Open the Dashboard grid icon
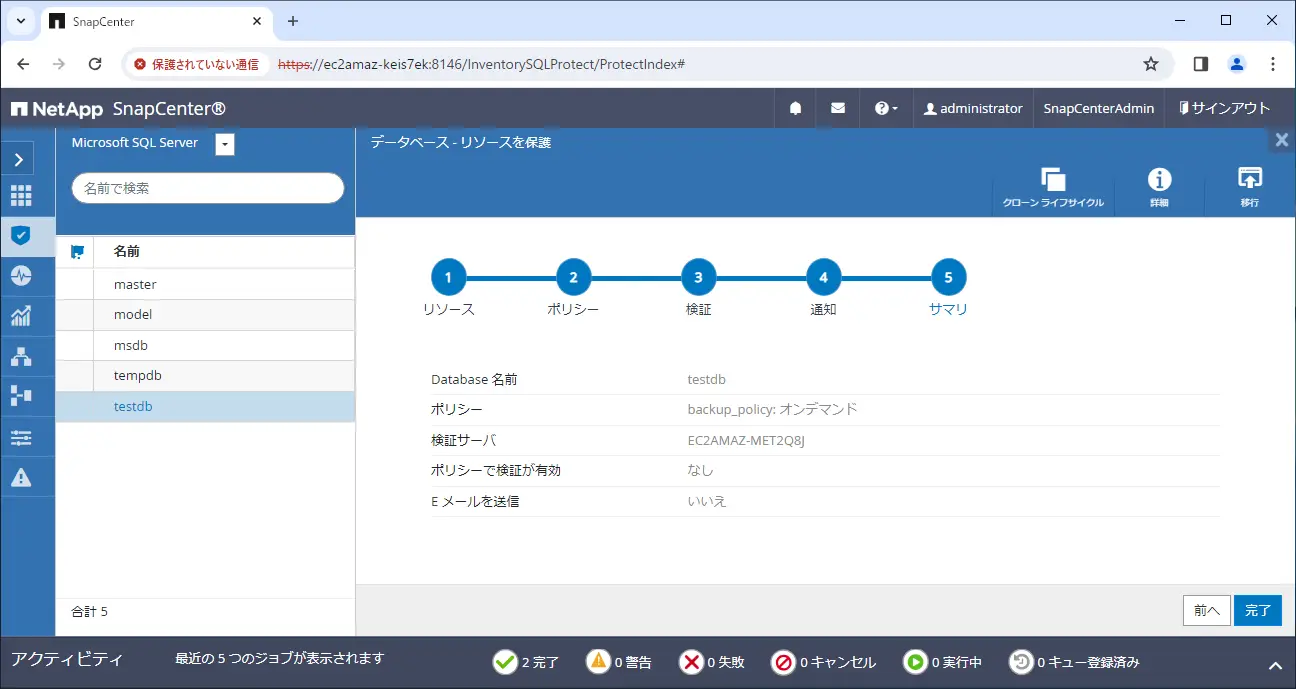This screenshot has height=689, width=1296. (20, 196)
